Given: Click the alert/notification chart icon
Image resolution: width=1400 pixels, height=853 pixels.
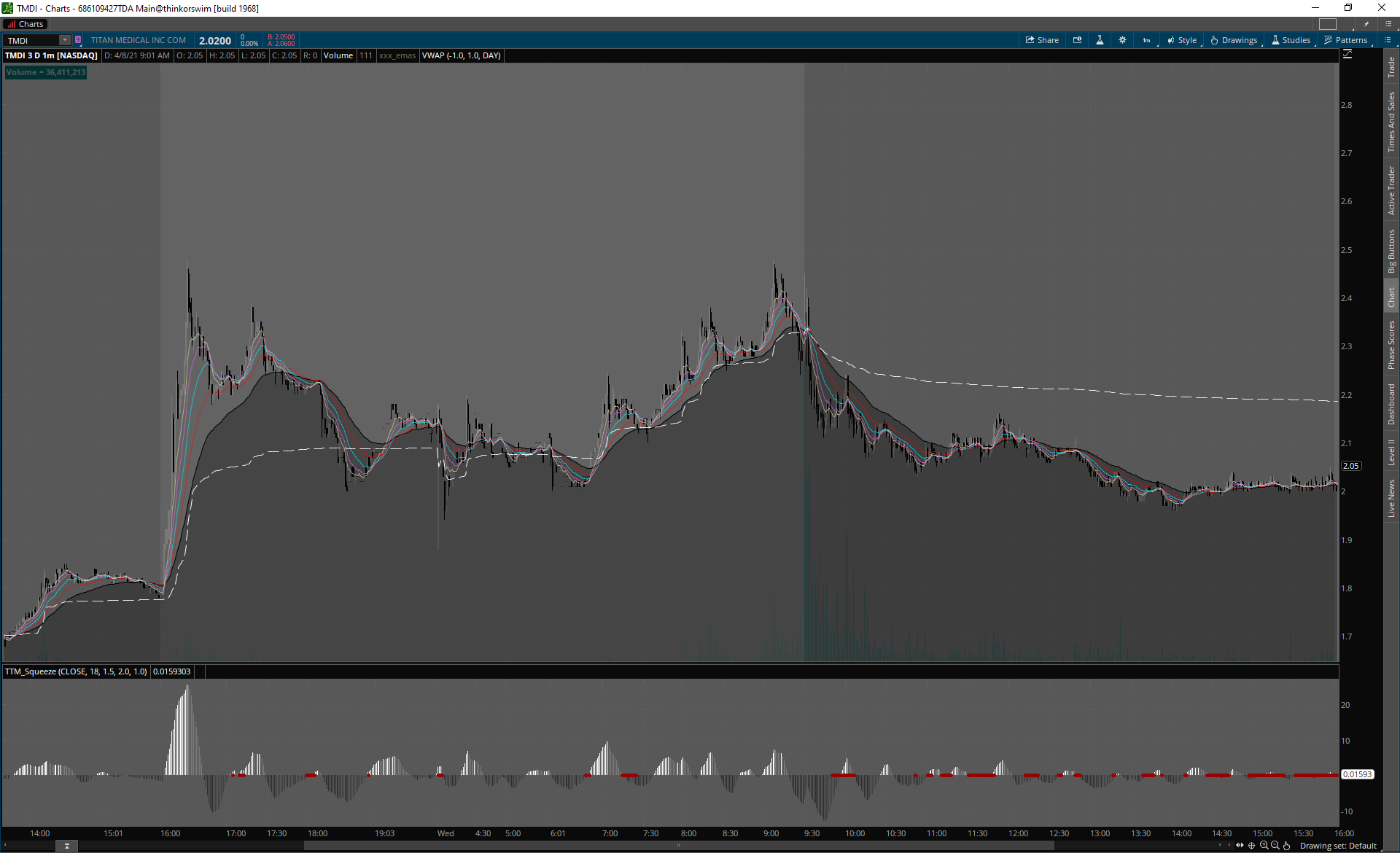Looking at the screenshot, I should click(x=1077, y=40).
